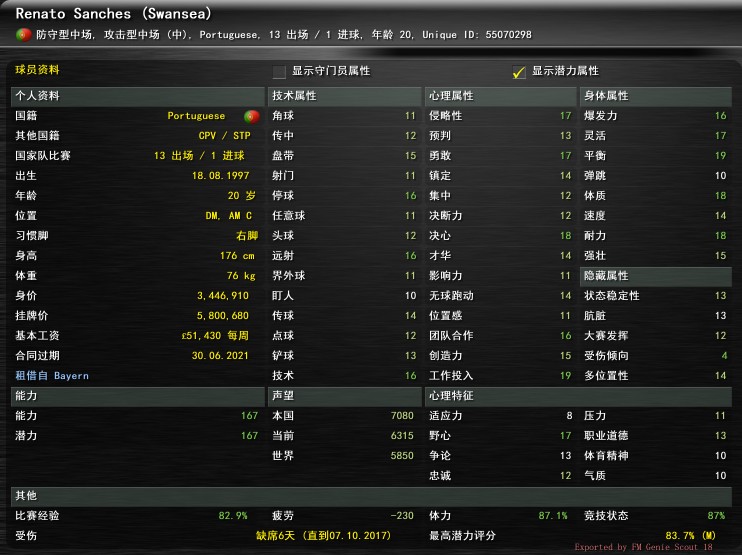This screenshot has width=742, height=555.
Task: Click the 潜力 value 167
Action: [249, 436]
